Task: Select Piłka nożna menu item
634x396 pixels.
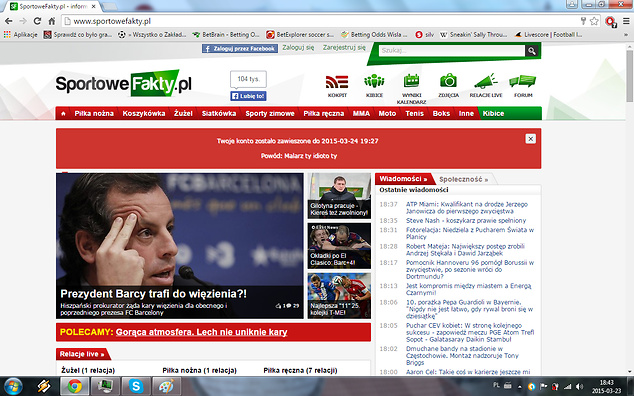Action: coord(94,114)
